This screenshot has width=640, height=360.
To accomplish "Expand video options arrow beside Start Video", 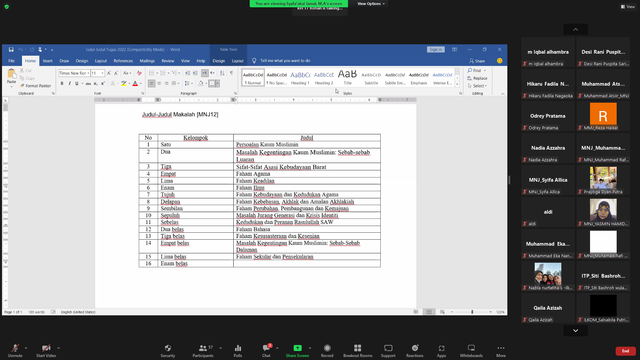I will [x=58, y=348].
